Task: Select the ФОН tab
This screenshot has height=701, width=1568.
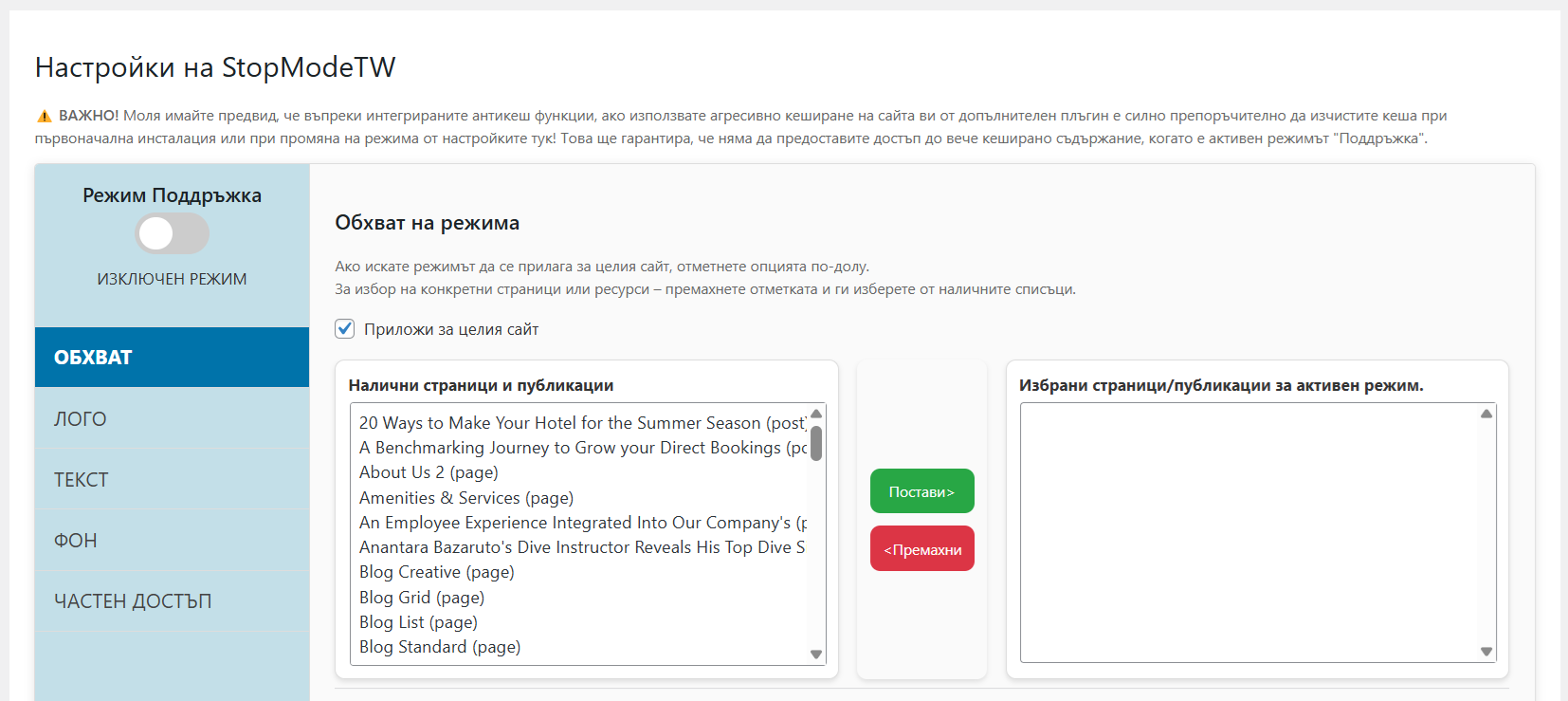Action: [172, 540]
